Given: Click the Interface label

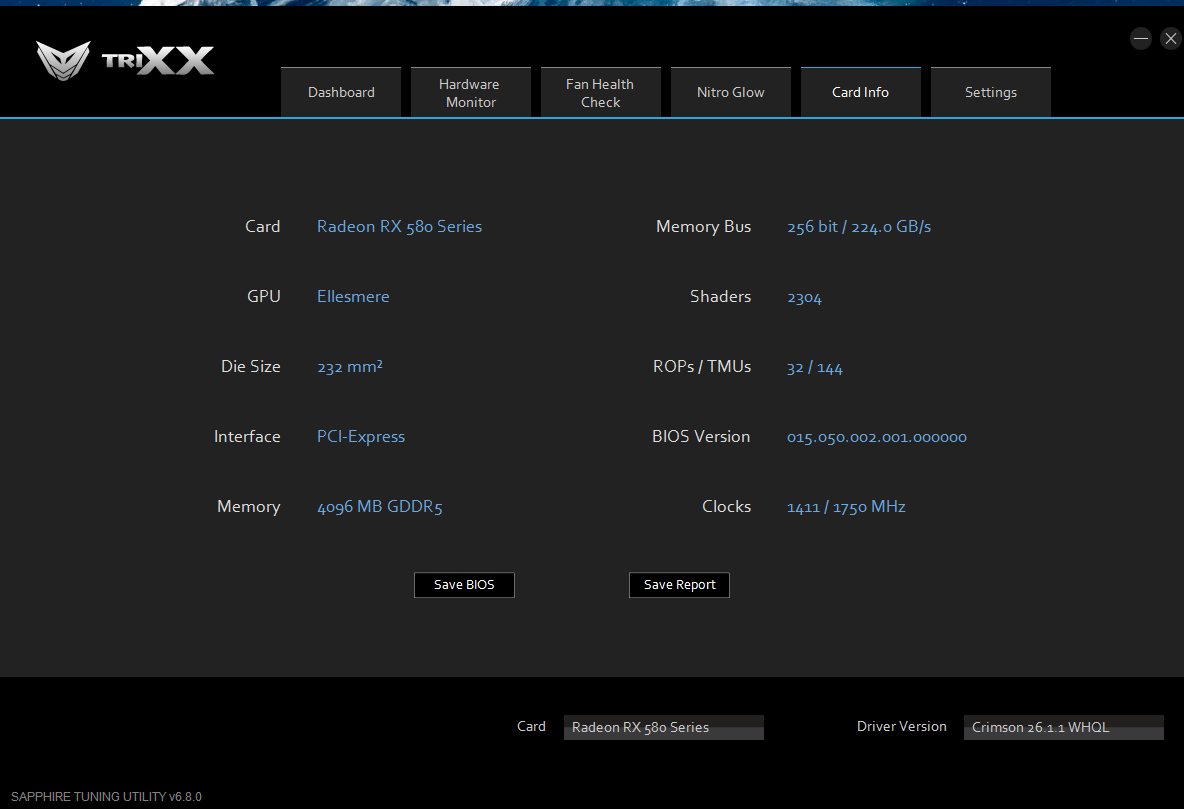Looking at the screenshot, I should coord(247,437).
